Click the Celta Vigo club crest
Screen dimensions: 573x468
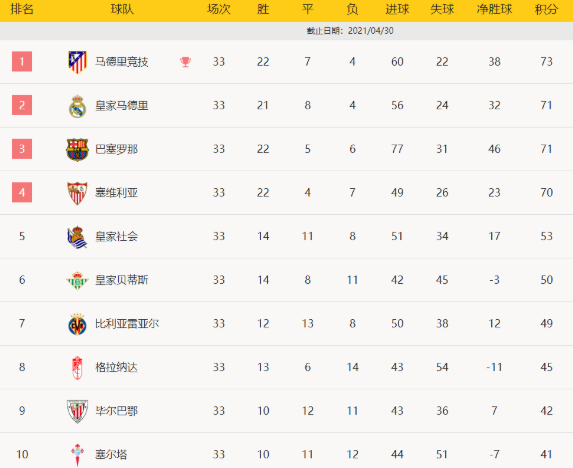(77, 455)
